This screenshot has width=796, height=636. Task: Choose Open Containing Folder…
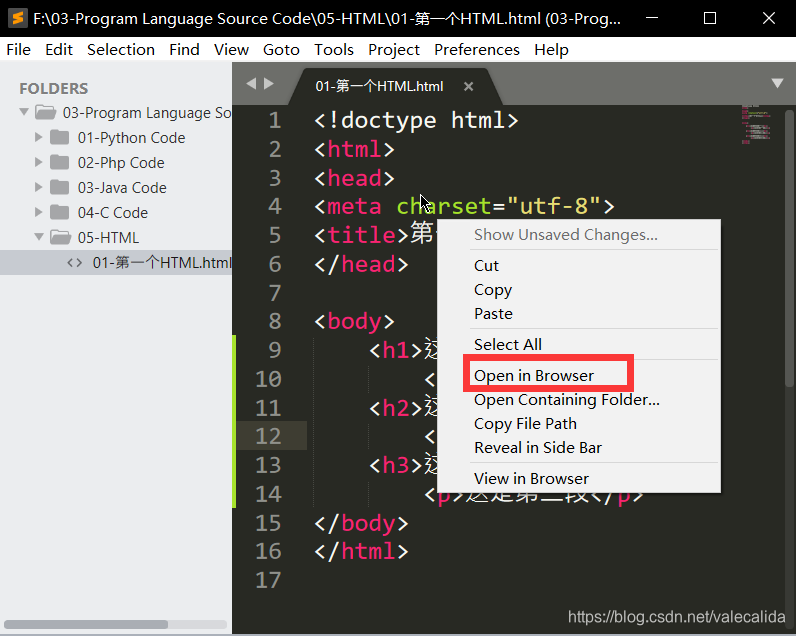pos(579,399)
